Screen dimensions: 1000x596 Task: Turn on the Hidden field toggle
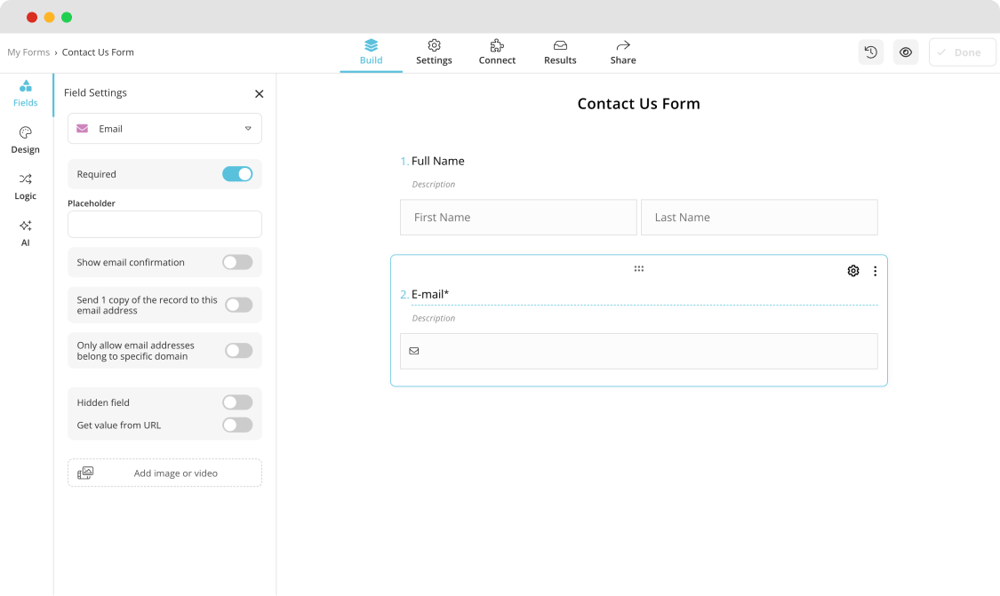(x=237, y=402)
